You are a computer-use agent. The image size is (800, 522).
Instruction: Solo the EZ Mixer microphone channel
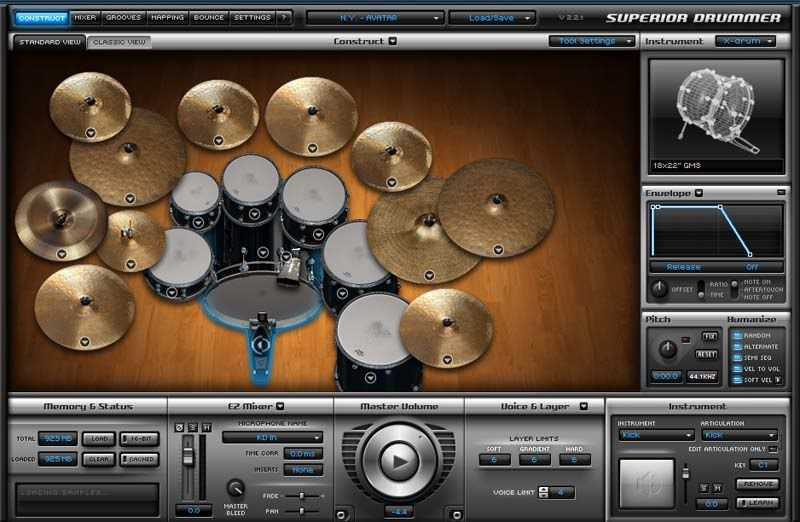(x=193, y=428)
